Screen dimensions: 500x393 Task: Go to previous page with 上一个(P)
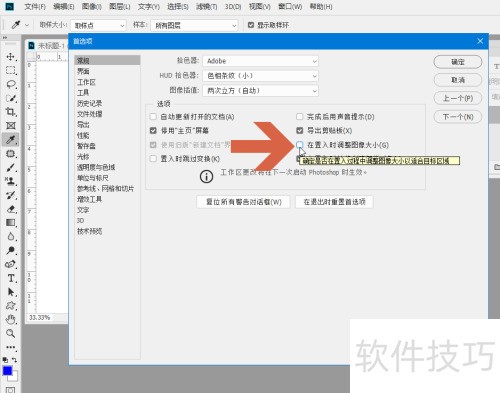click(458, 98)
